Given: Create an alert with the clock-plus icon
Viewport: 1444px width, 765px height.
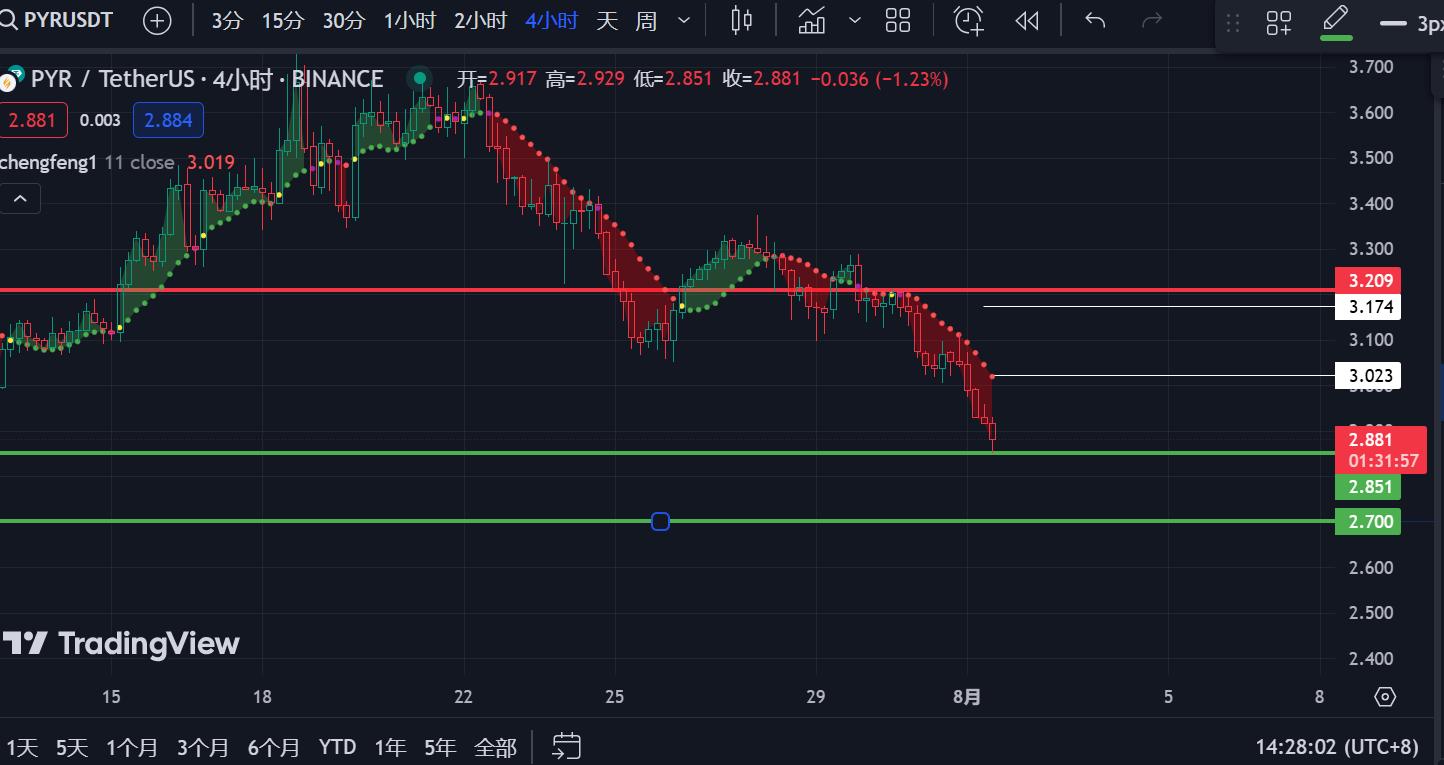Looking at the screenshot, I should [969, 20].
